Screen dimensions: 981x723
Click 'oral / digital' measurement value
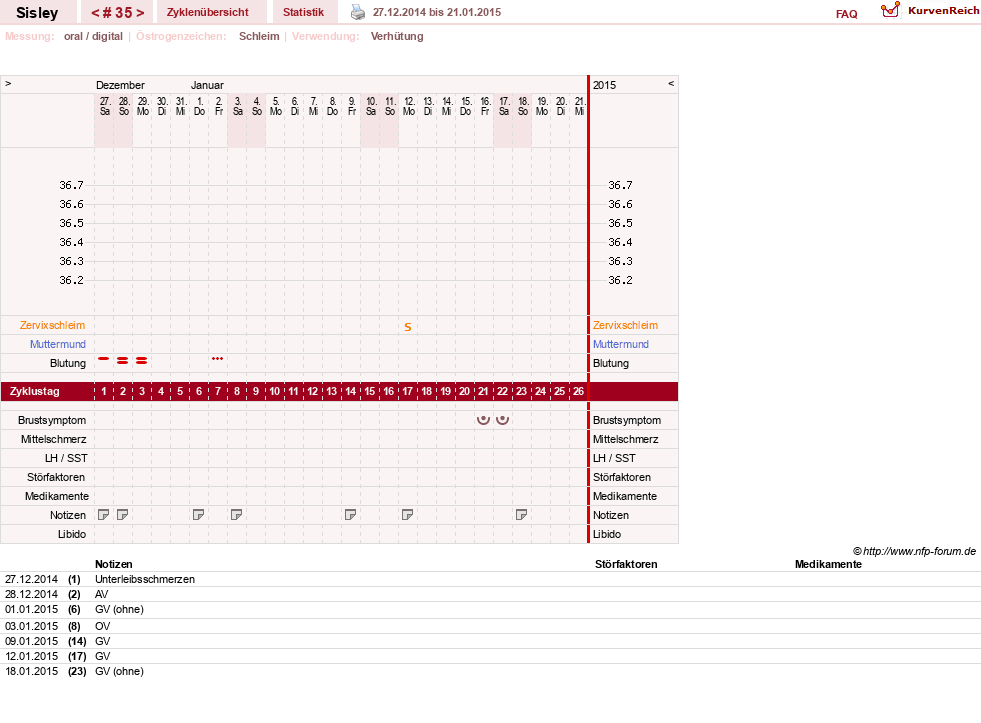pyautogui.click(x=93, y=36)
